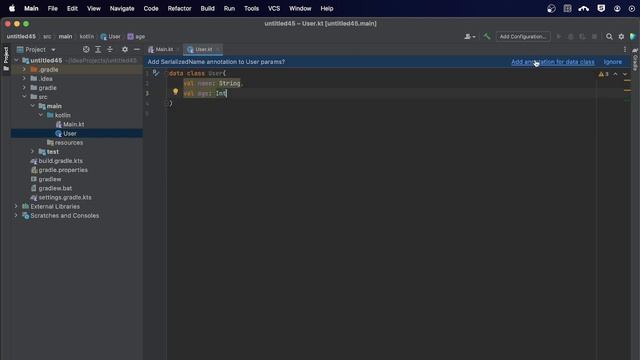The image size is (640, 360).
Task: Open the Build menu
Action: click(207, 8)
